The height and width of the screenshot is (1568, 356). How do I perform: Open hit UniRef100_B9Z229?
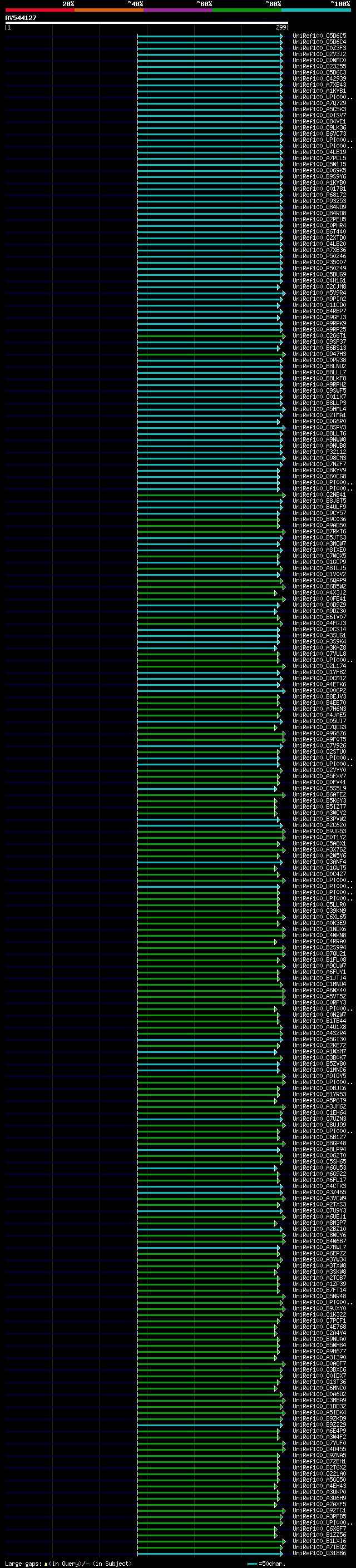point(319,1424)
